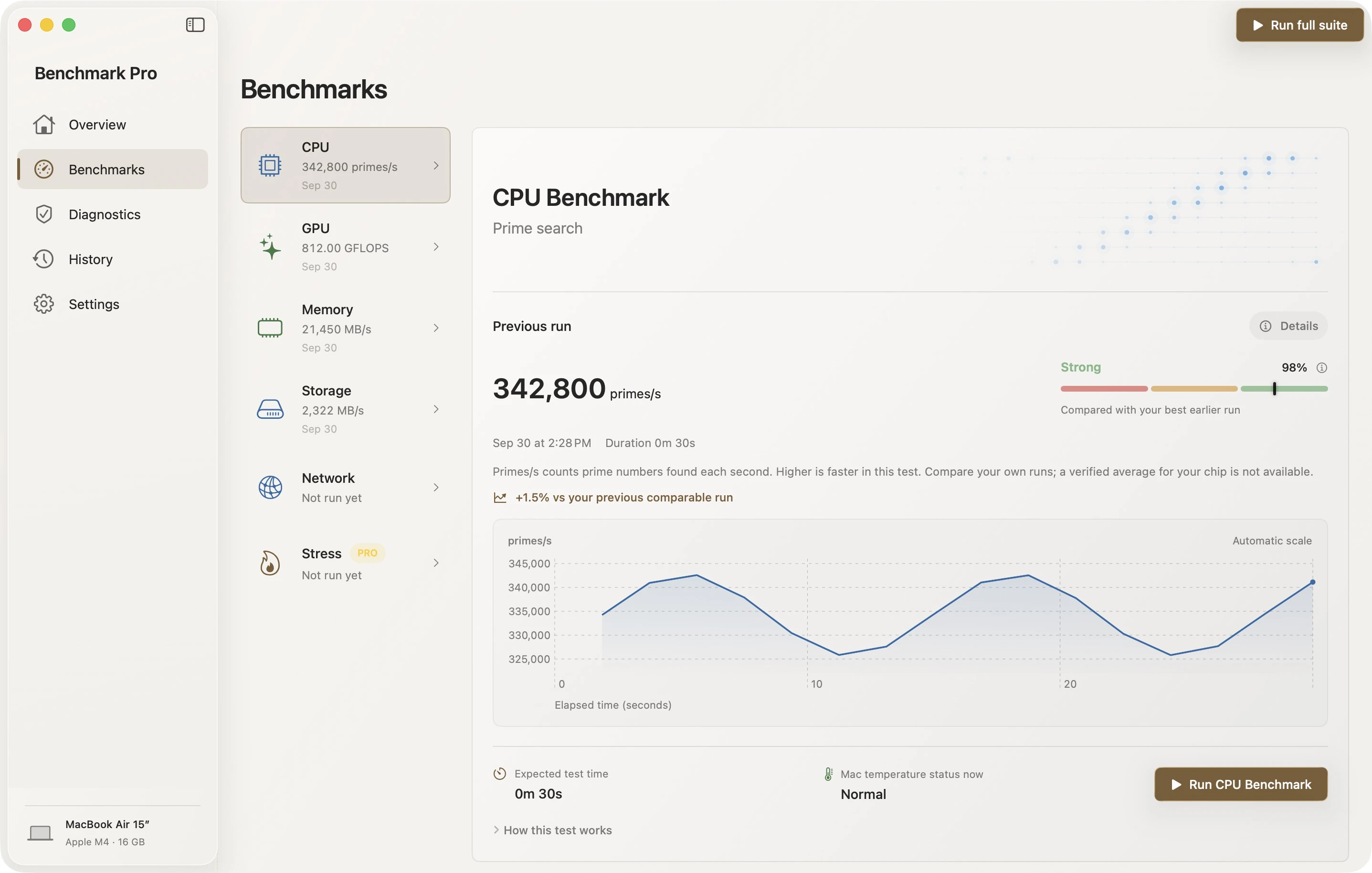1372x873 pixels.
Task: Select Diagnostics in the sidebar
Action: pyautogui.click(x=113, y=214)
